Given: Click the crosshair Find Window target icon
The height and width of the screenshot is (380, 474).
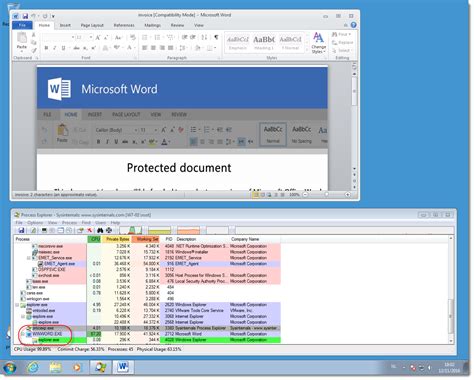Looking at the screenshot, I should click(x=109, y=230).
